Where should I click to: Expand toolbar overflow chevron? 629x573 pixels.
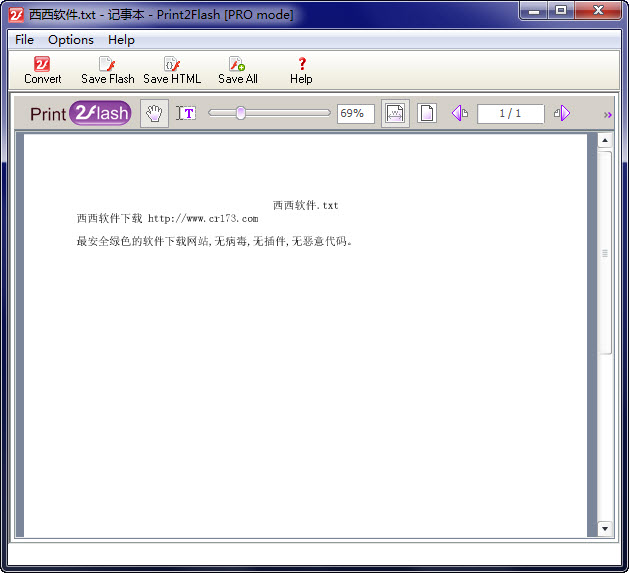(x=608, y=115)
